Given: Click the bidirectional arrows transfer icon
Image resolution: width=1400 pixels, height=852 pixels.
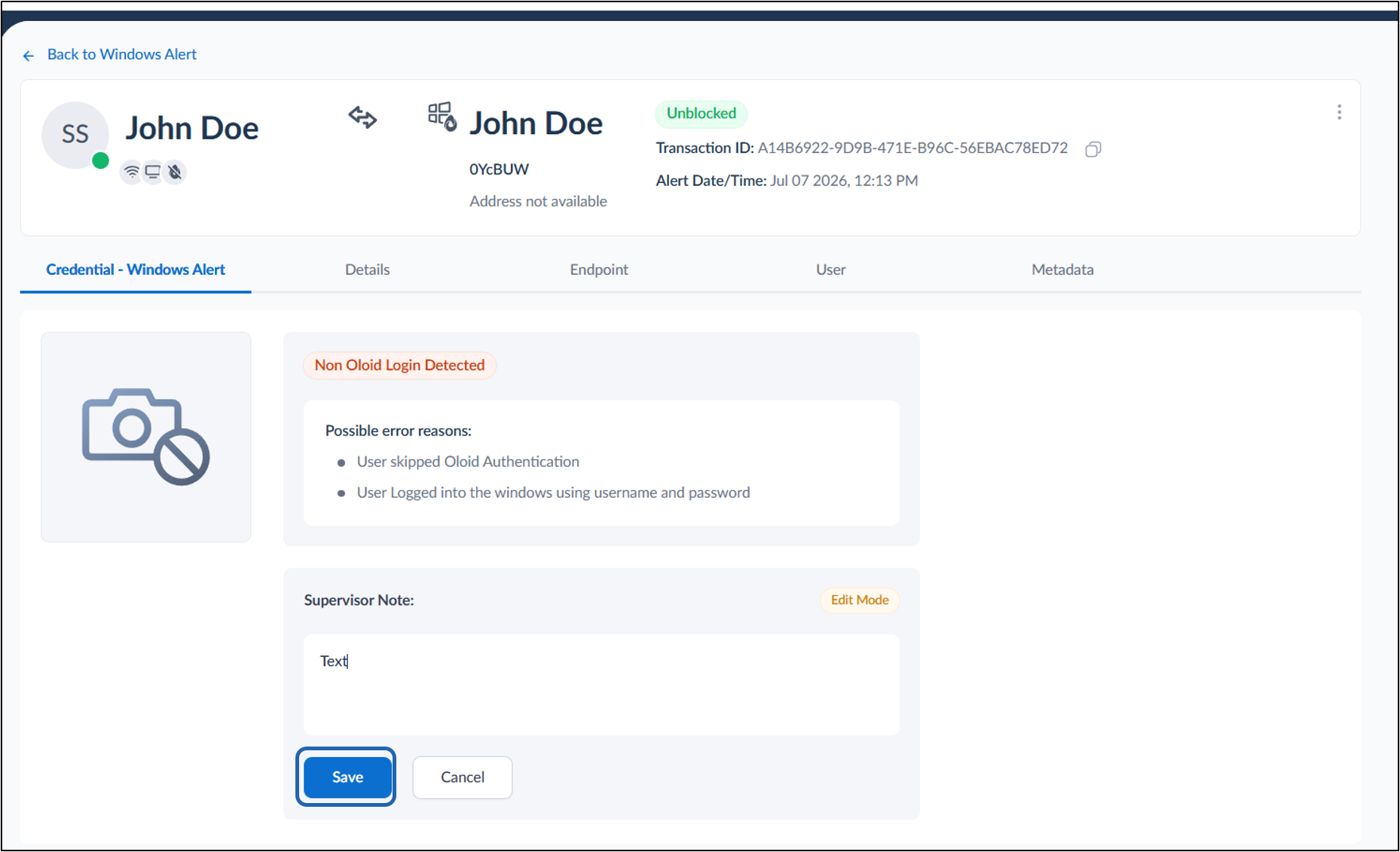Looking at the screenshot, I should pyautogui.click(x=362, y=117).
